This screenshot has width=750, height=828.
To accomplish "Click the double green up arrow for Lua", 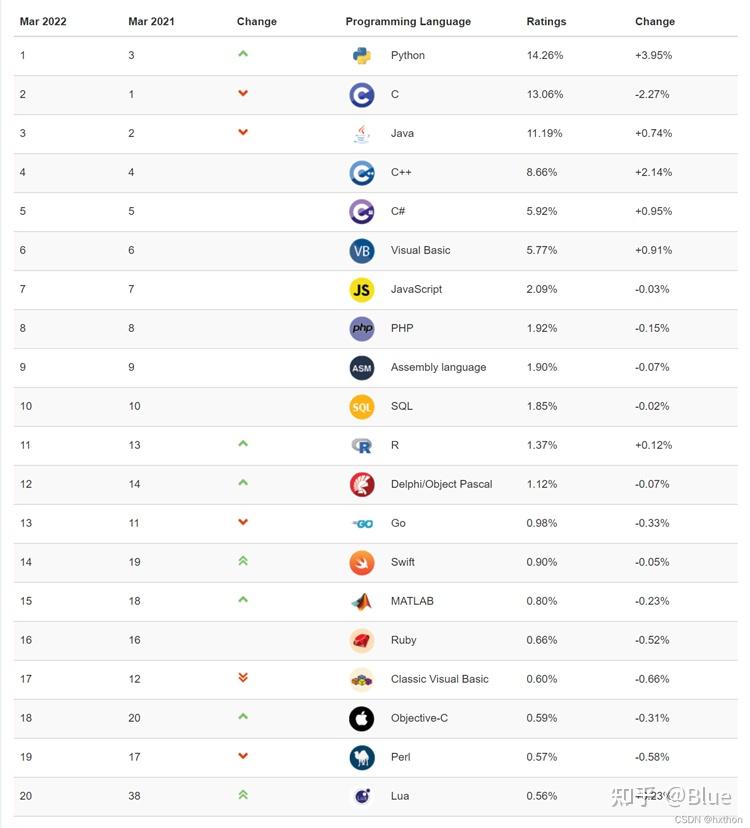I will click(x=243, y=794).
